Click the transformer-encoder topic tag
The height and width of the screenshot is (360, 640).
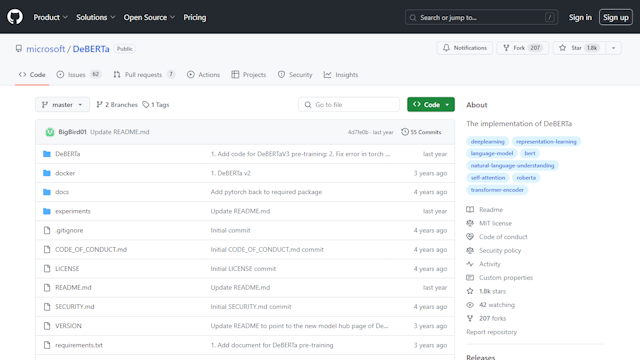pos(497,190)
